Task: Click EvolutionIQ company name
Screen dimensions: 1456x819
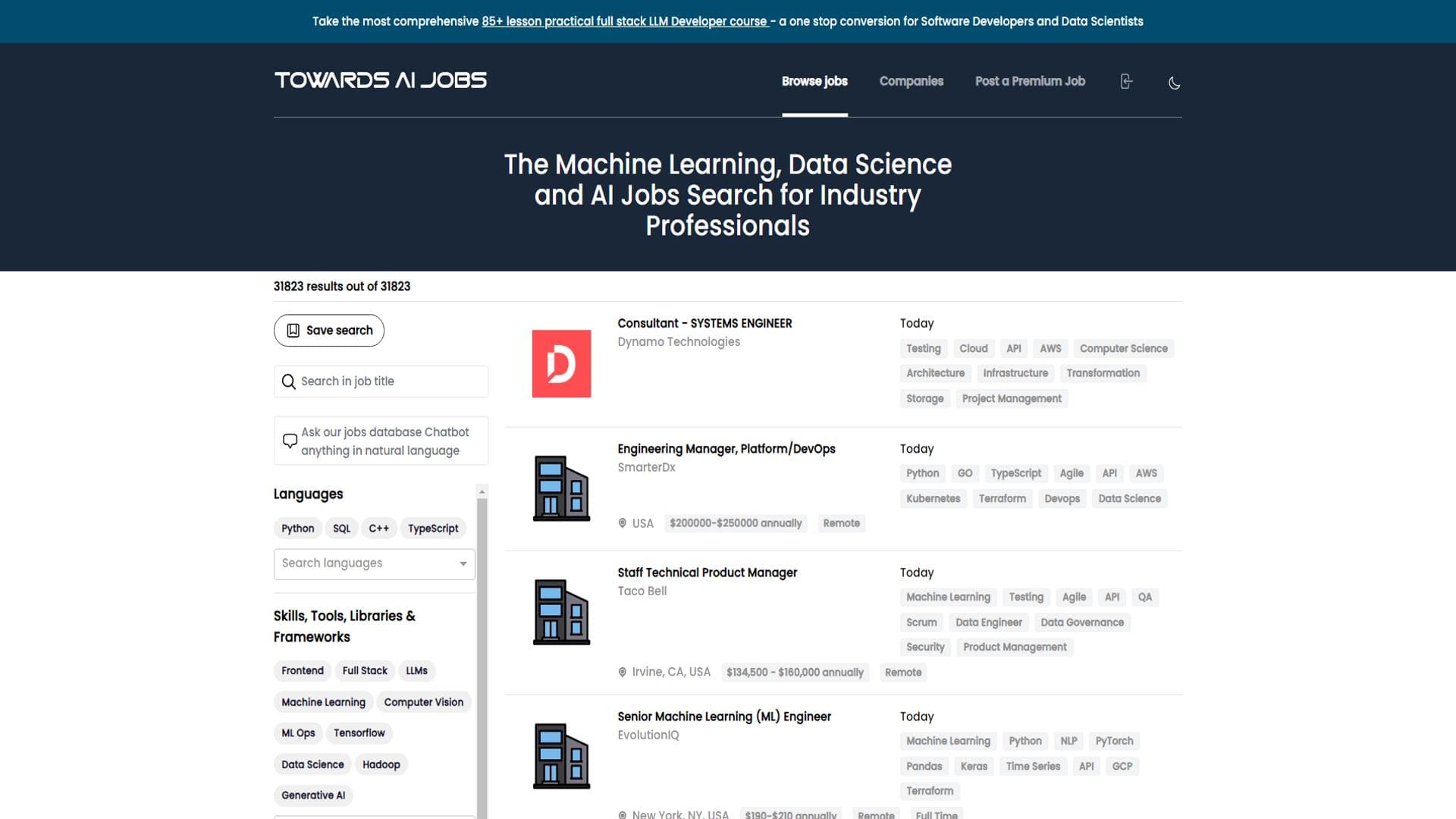Action: tap(648, 735)
